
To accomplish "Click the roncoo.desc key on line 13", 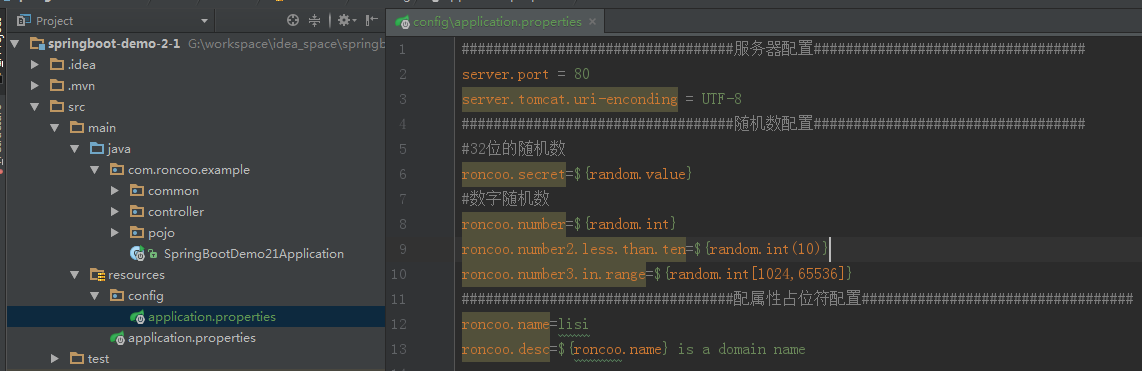I will point(505,350).
